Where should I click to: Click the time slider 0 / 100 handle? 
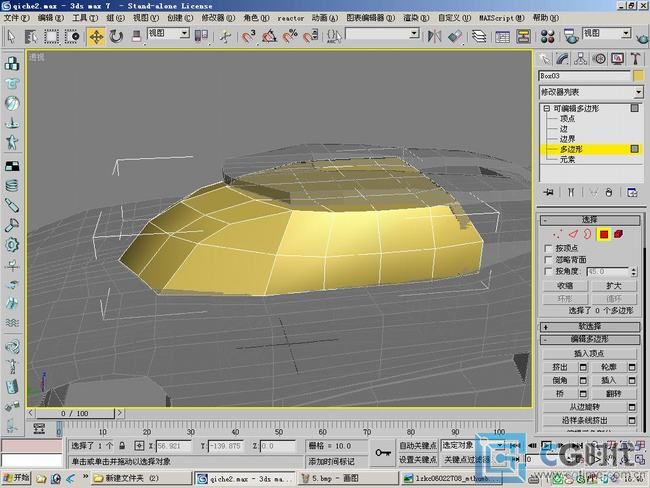pos(75,413)
